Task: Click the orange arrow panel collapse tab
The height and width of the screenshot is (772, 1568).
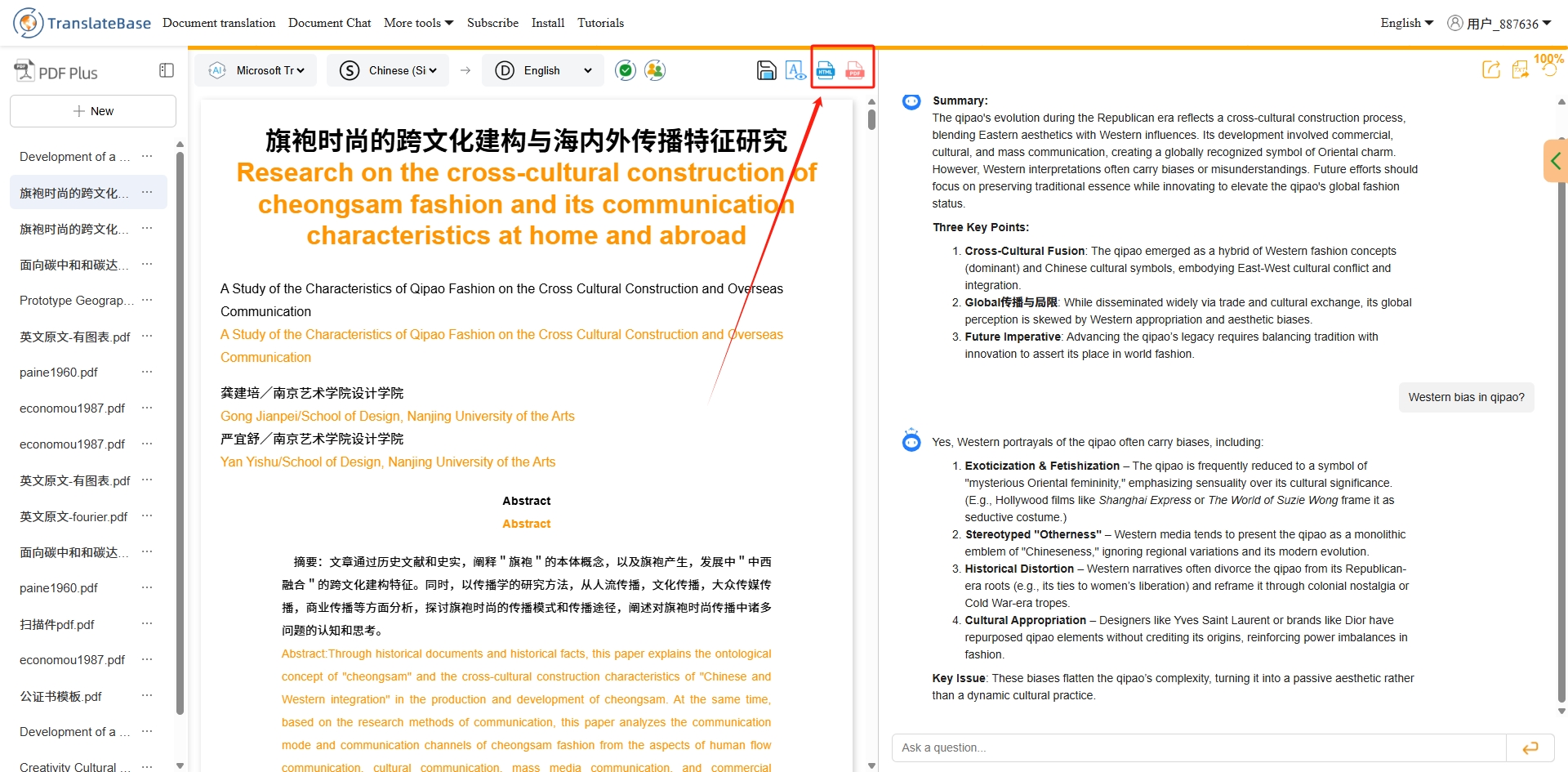Action: point(1556,161)
